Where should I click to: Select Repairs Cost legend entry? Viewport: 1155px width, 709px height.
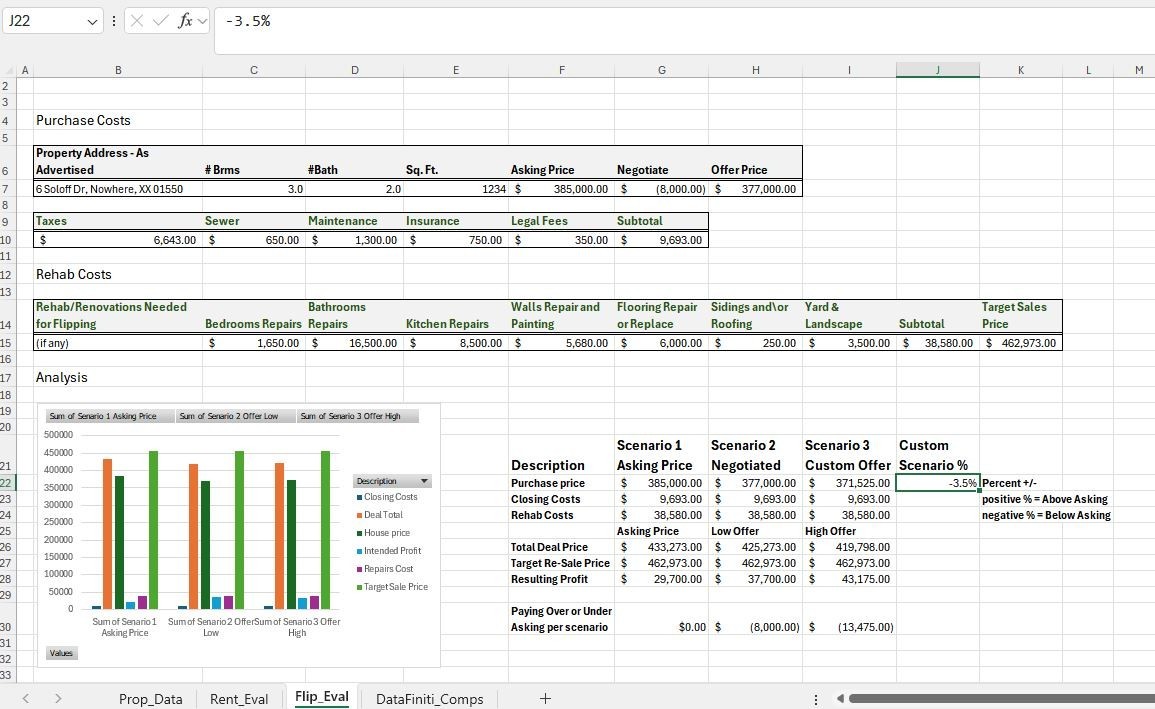pyautogui.click(x=385, y=568)
